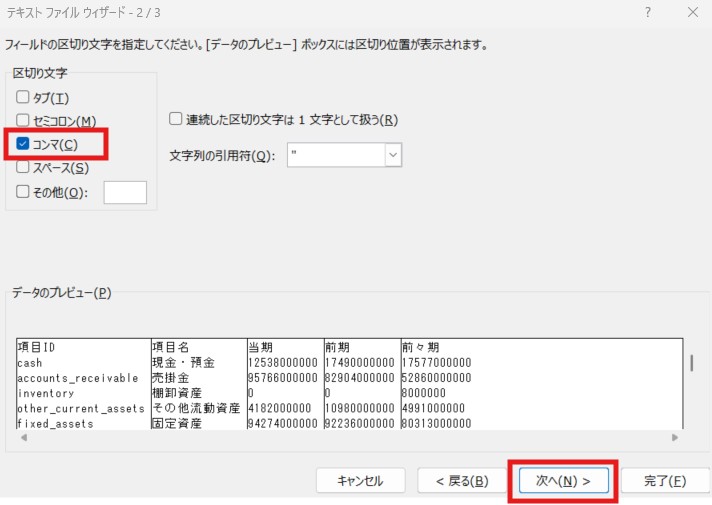Click fixed_assets in the preview
The width and height of the screenshot is (712, 505).
coord(55,423)
